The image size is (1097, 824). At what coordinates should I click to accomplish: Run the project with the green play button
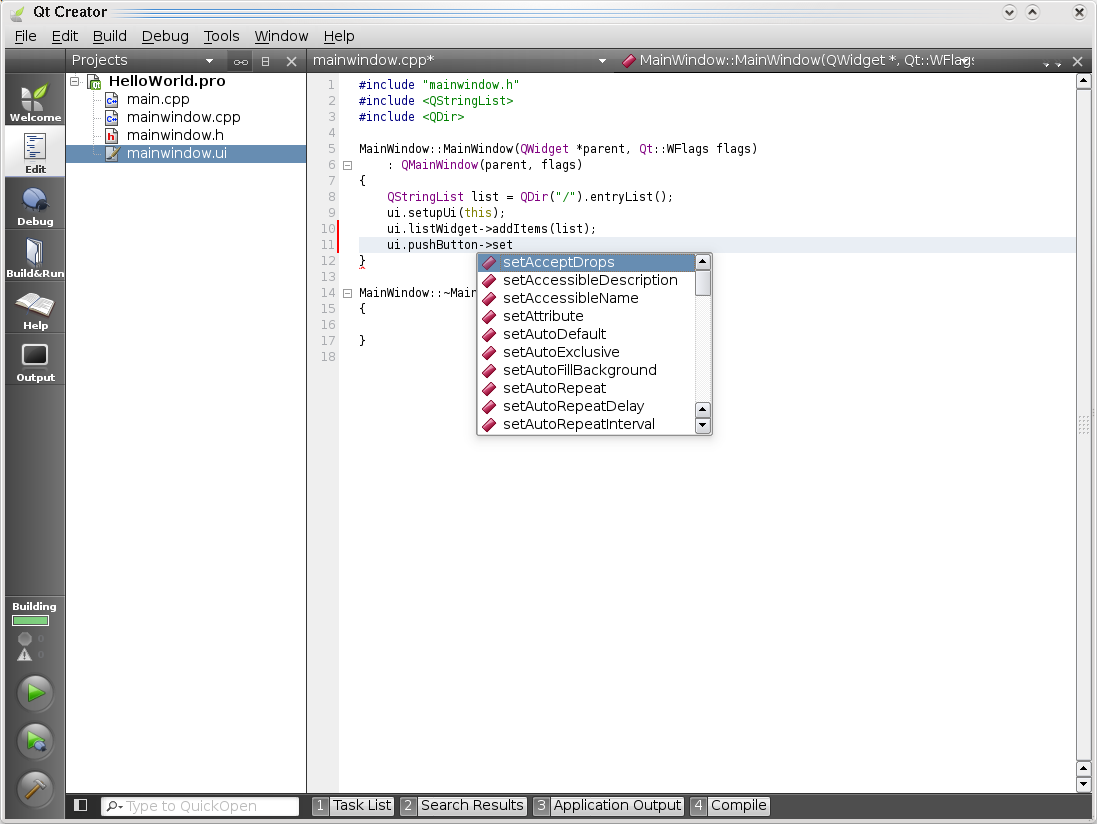(35, 693)
